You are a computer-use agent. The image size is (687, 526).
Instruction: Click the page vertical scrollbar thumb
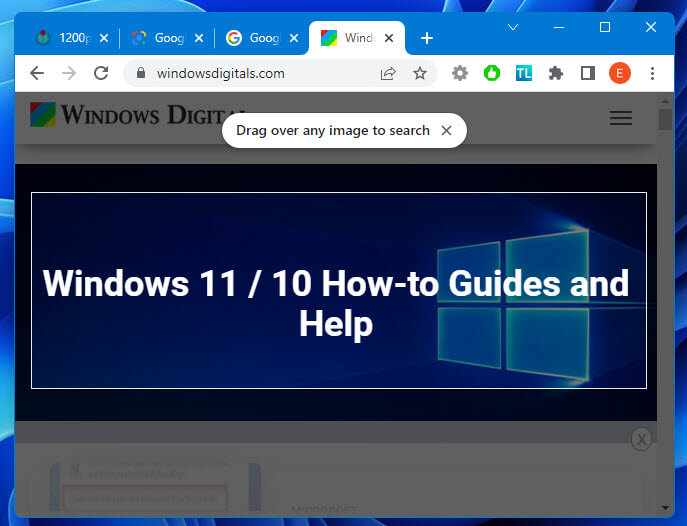tap(665, 119)
